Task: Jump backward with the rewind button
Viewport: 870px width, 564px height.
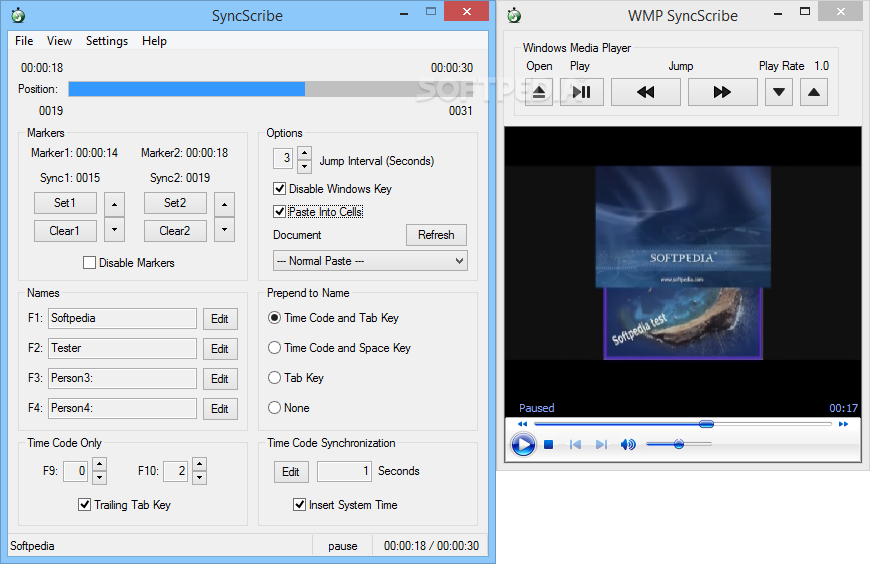Action: pyautogui.click(x=645, y=92)
